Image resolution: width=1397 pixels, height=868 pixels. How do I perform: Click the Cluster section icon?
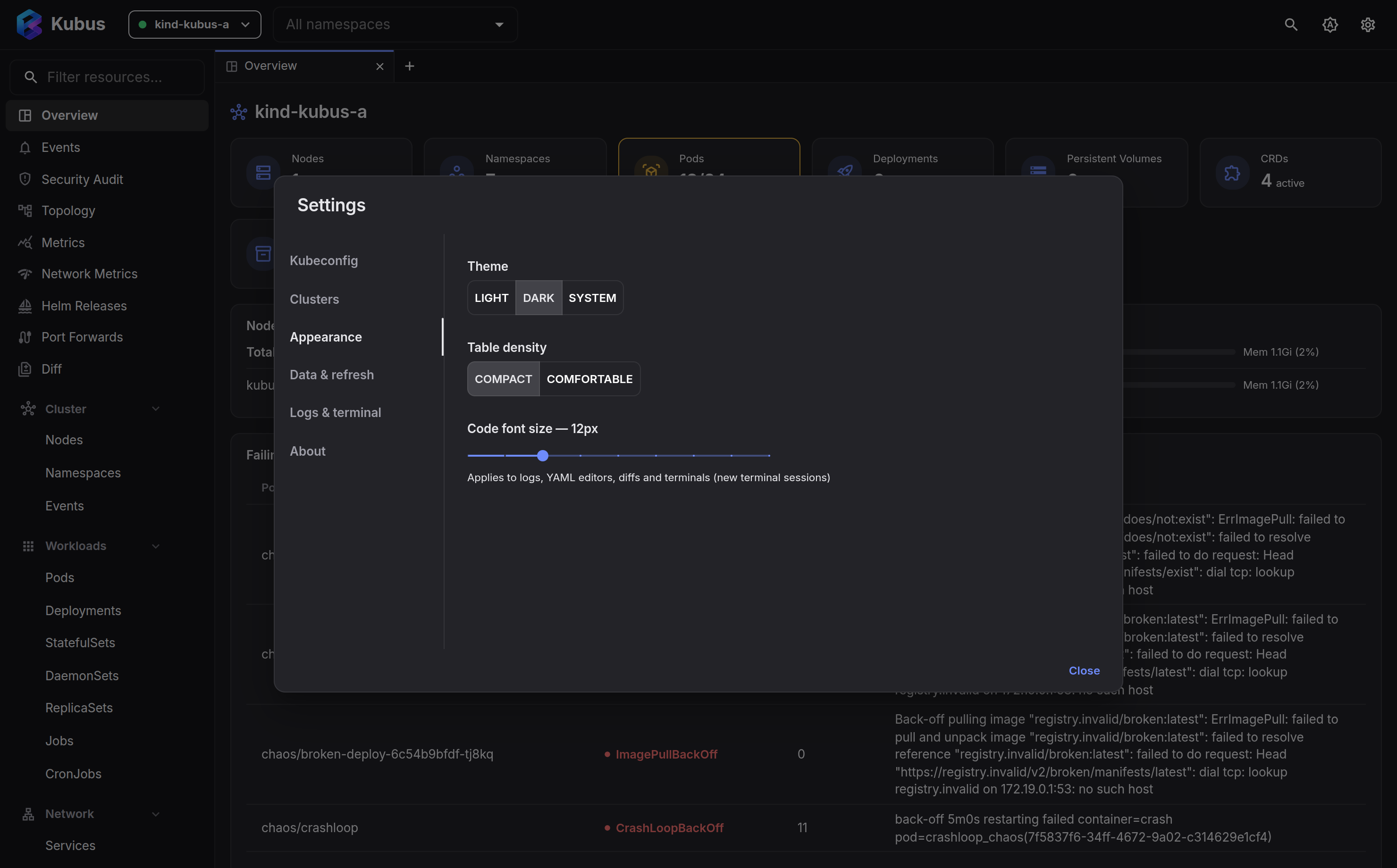click(x=28, y=409)
